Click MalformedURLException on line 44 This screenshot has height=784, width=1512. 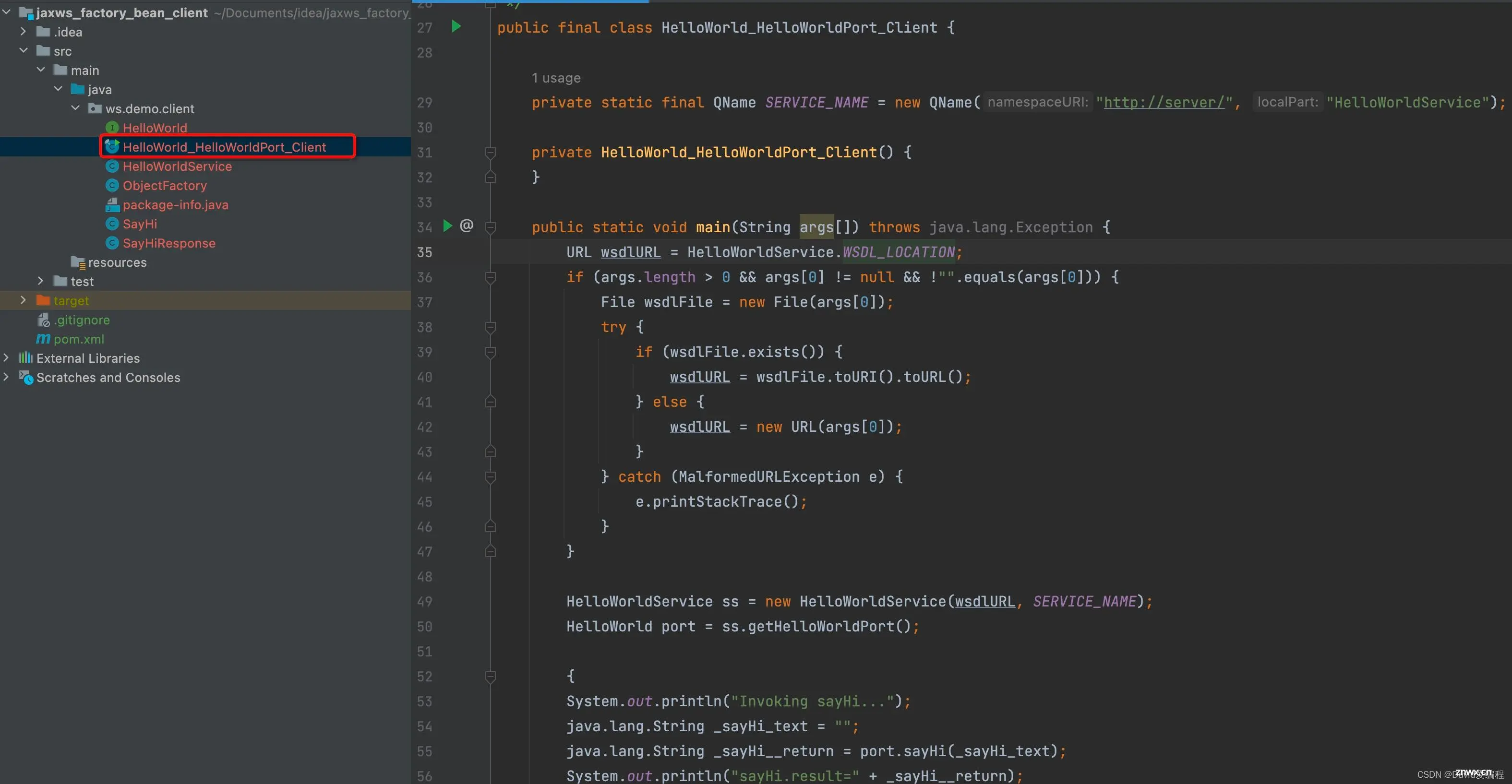(x=769, y=476)
